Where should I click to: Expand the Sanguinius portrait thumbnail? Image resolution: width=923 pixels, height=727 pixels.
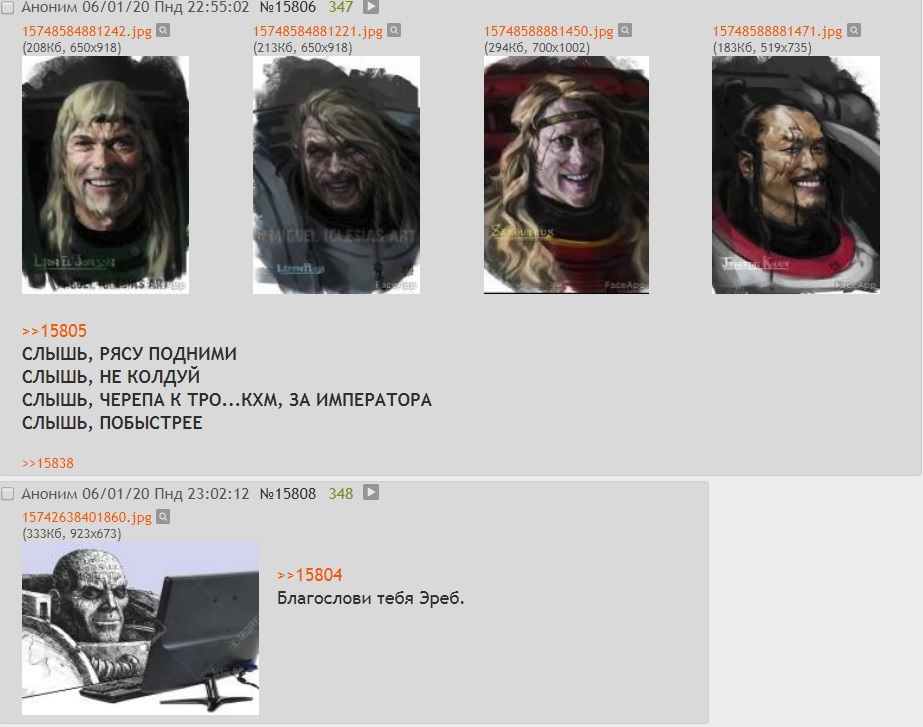[x=566, y=175]
